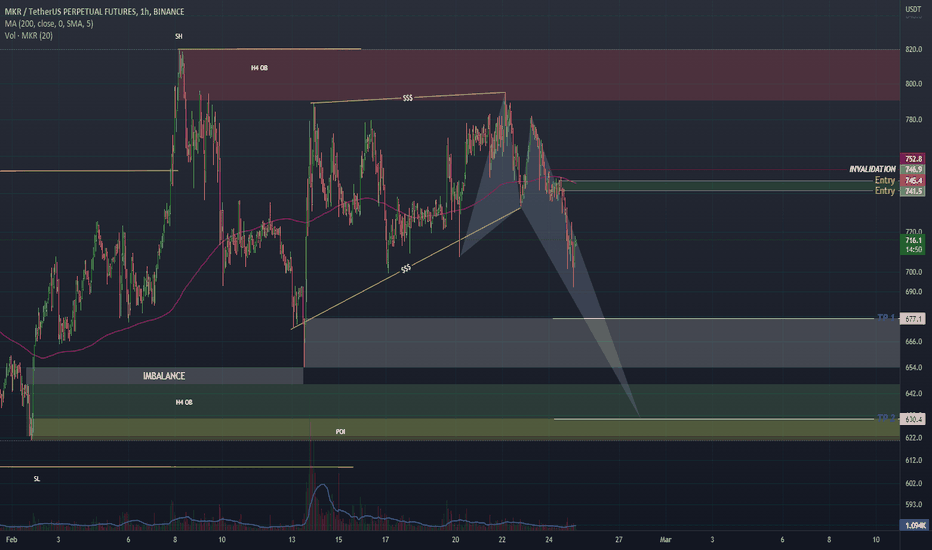Click the 666.0 price axis label

(x=914, y=342)
